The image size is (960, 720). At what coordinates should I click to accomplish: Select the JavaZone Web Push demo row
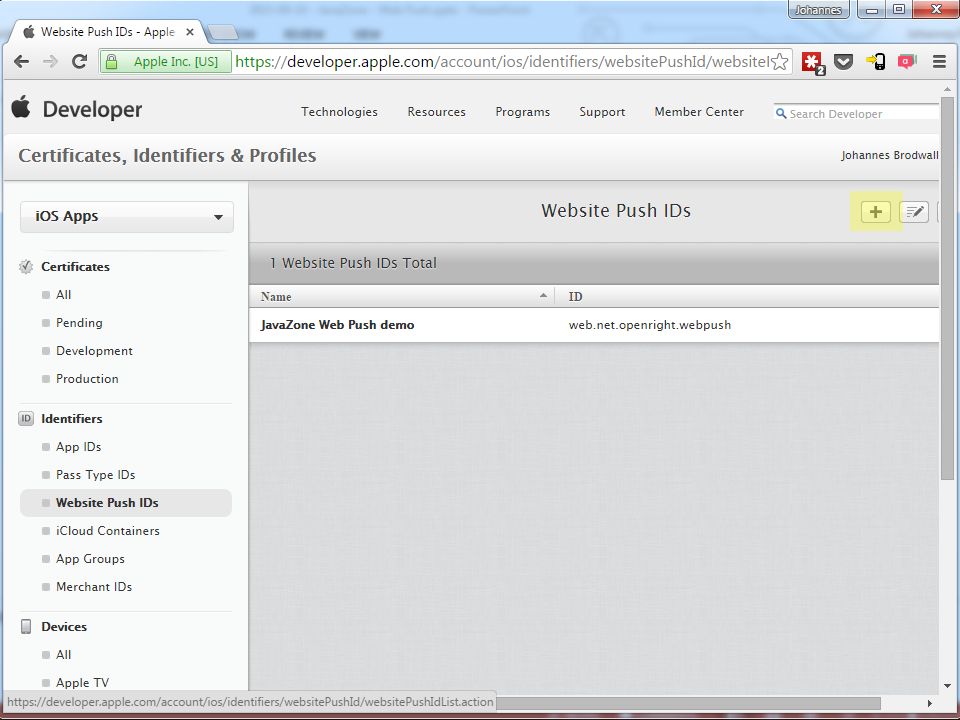594,325
